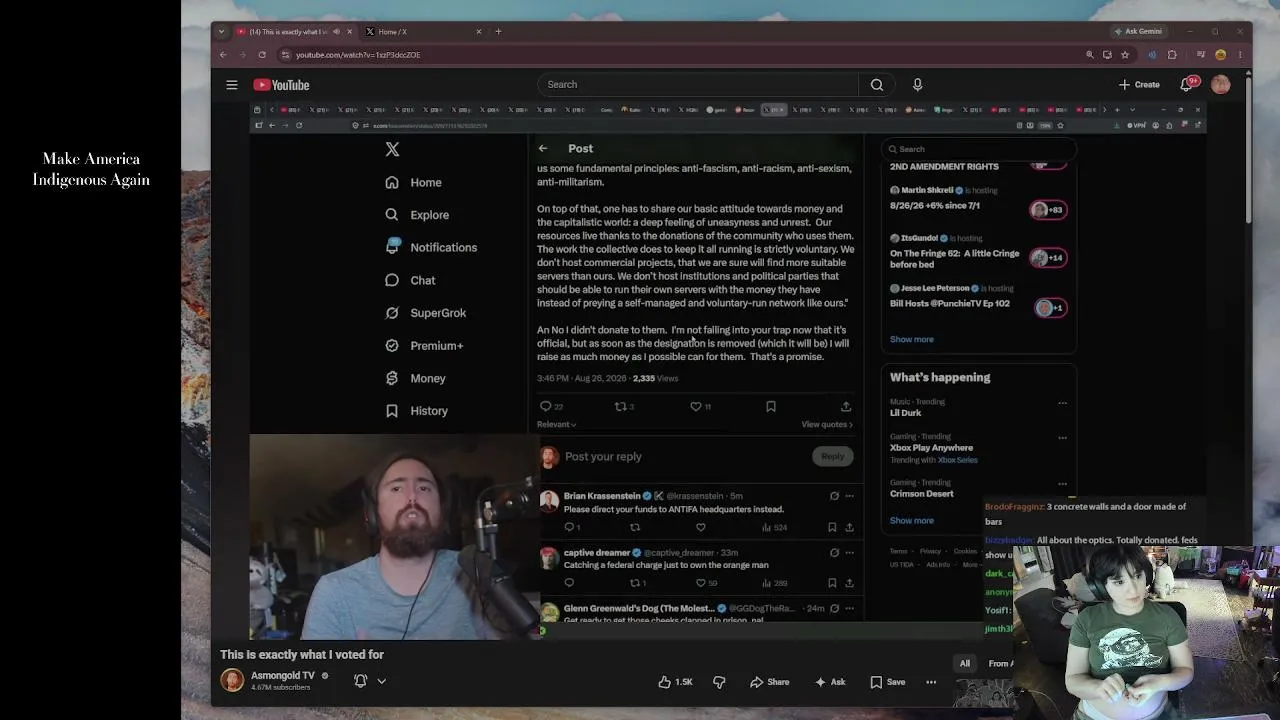Open the YouTube account avatar menu

(x=1220, y=85)
